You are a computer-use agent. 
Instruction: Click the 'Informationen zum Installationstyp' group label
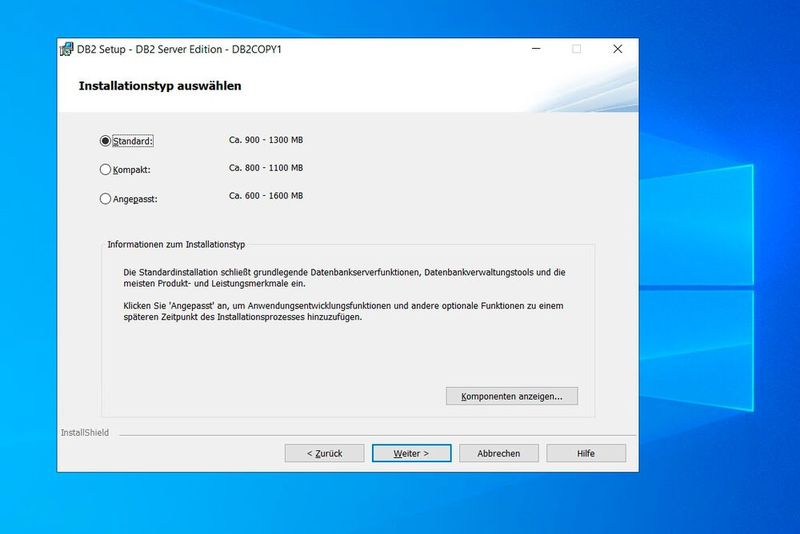(176, 244)
